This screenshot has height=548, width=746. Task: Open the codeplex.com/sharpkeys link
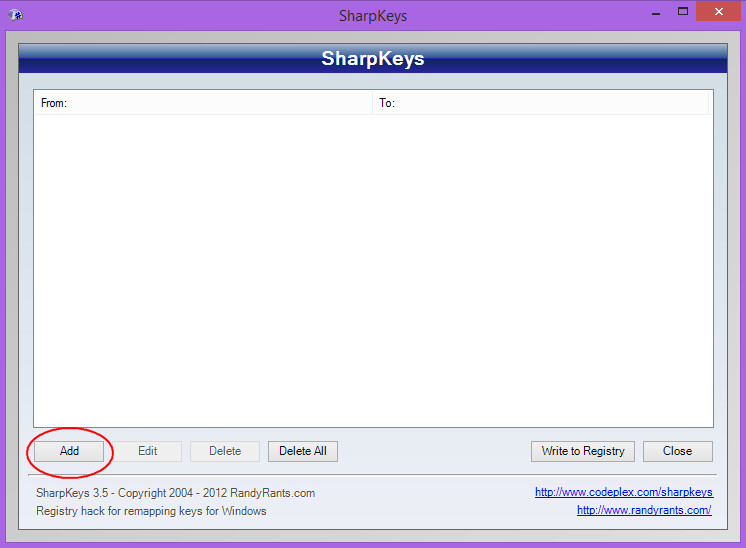(624, 492)
